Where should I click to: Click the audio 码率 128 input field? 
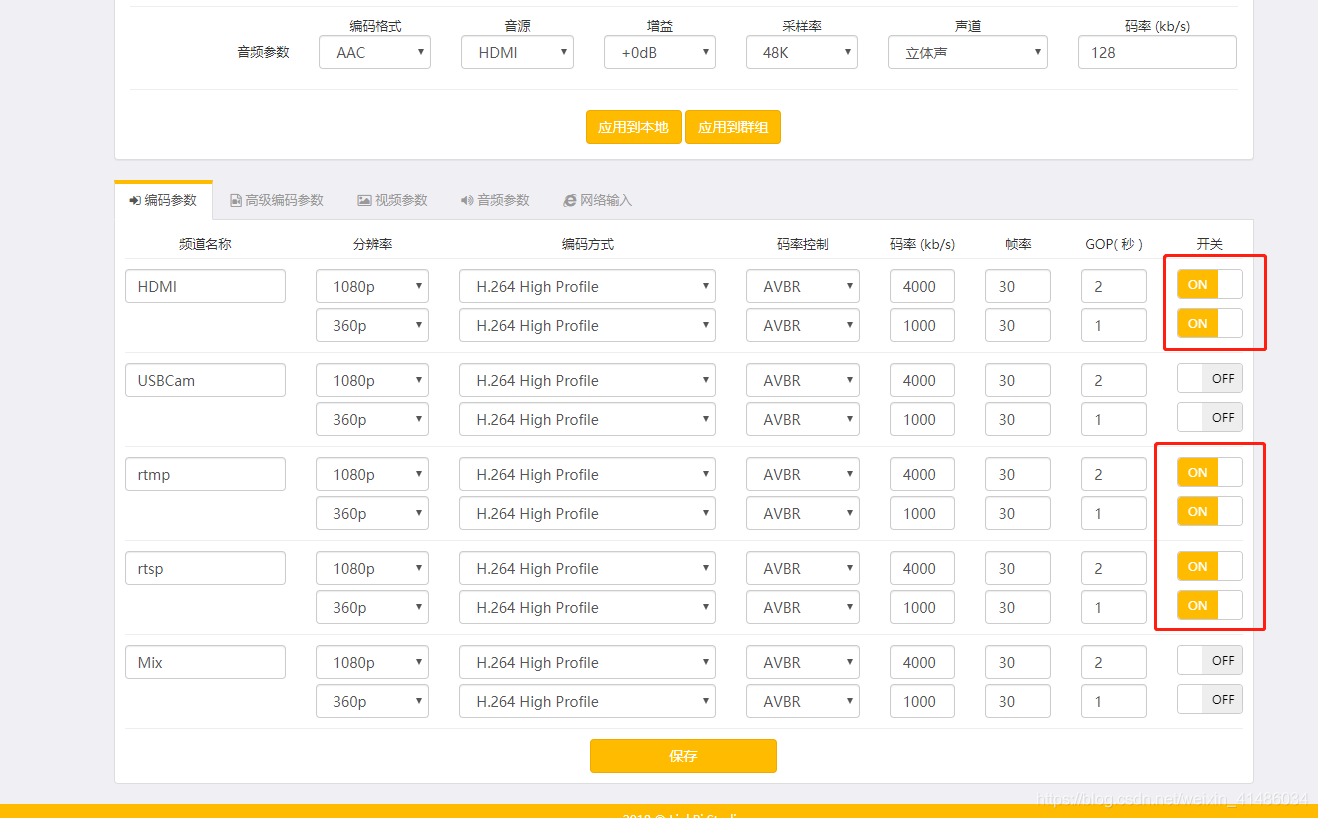1157,52
